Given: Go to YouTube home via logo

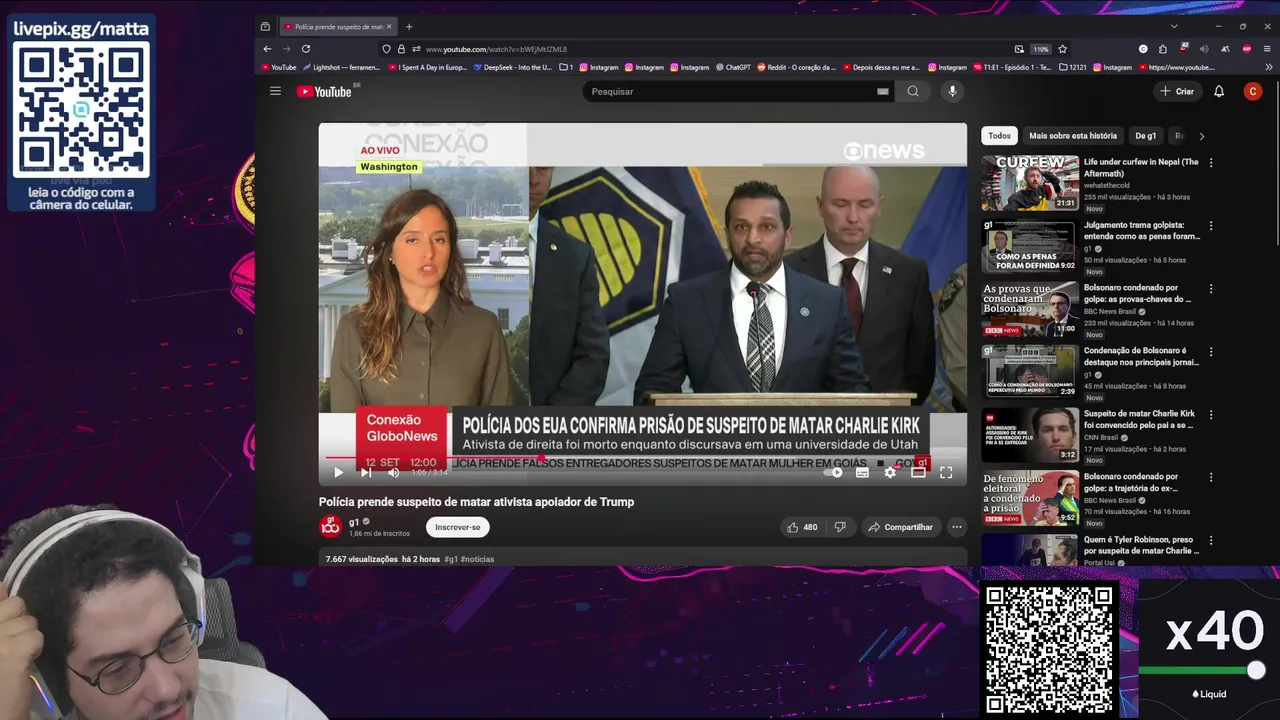Looking at the screenshot, I should [x=324, y=91].
